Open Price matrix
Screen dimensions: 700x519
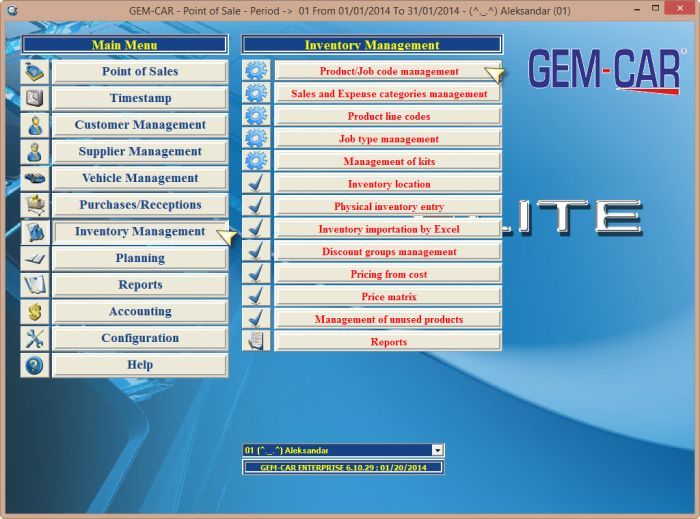[x=388, y=296]
